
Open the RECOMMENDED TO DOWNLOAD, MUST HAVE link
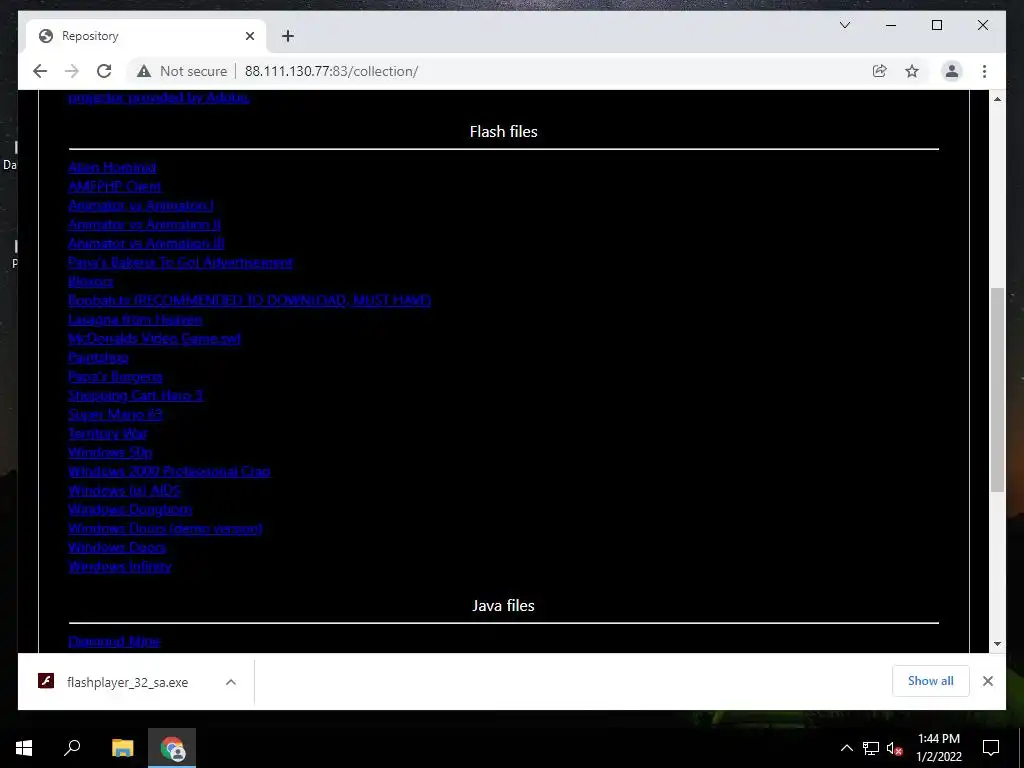tap(249, 300)
